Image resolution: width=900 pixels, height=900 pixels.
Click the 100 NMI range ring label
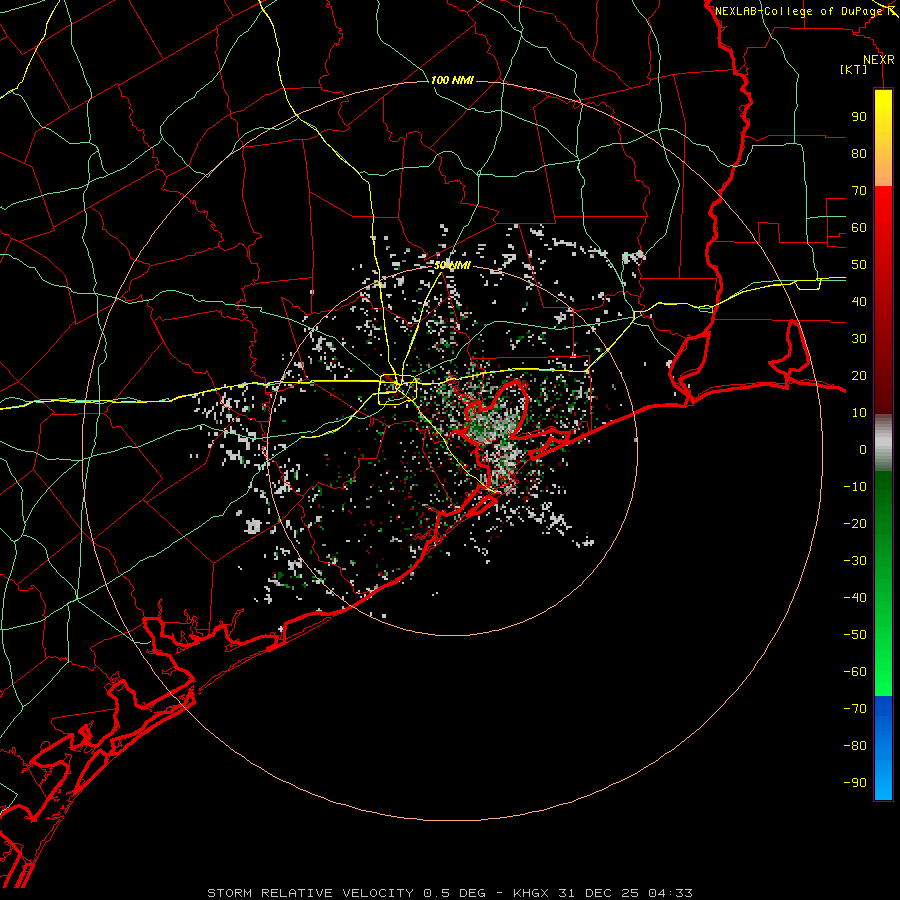[452, 80]
